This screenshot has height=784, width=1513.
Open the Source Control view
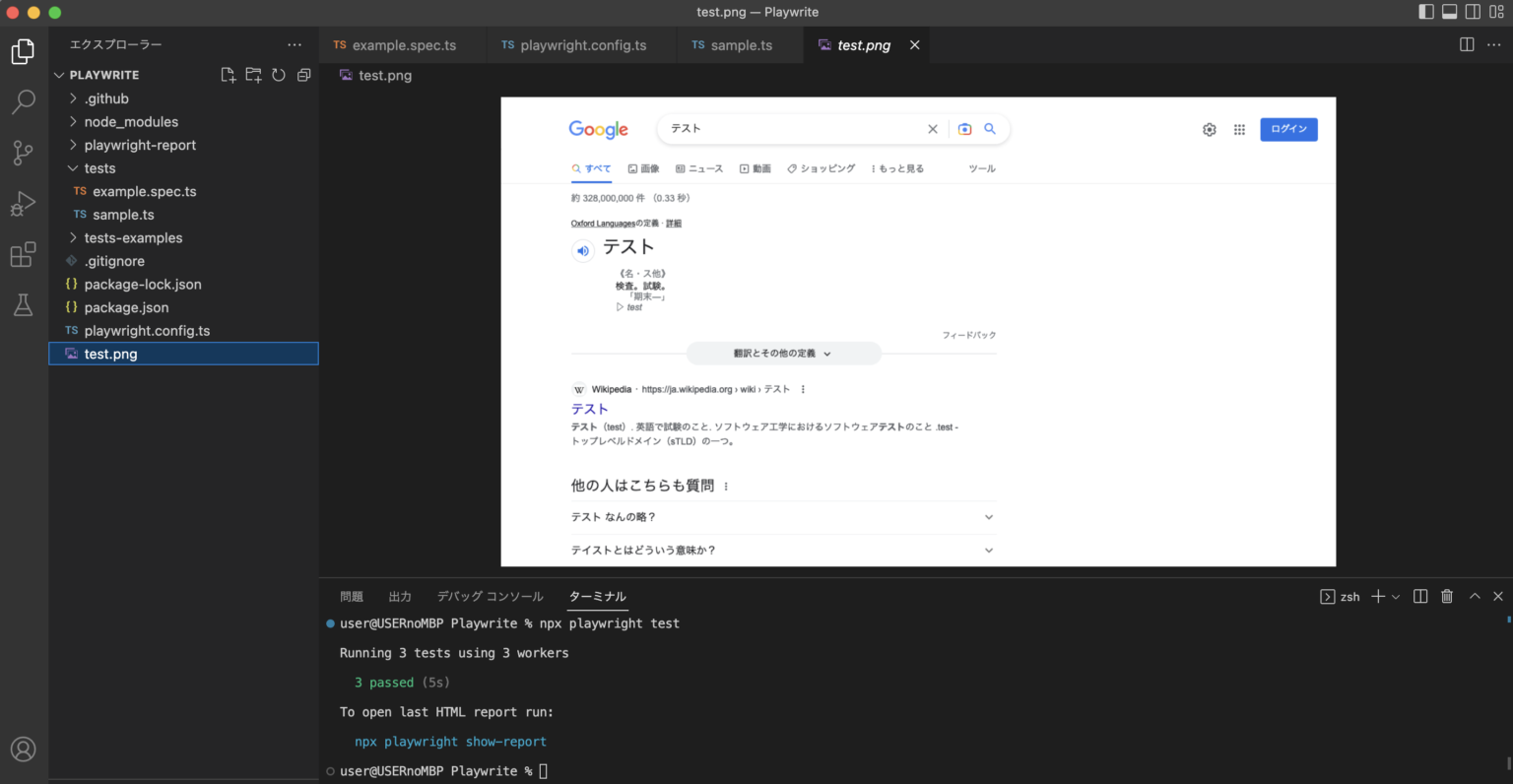(23, 153)
